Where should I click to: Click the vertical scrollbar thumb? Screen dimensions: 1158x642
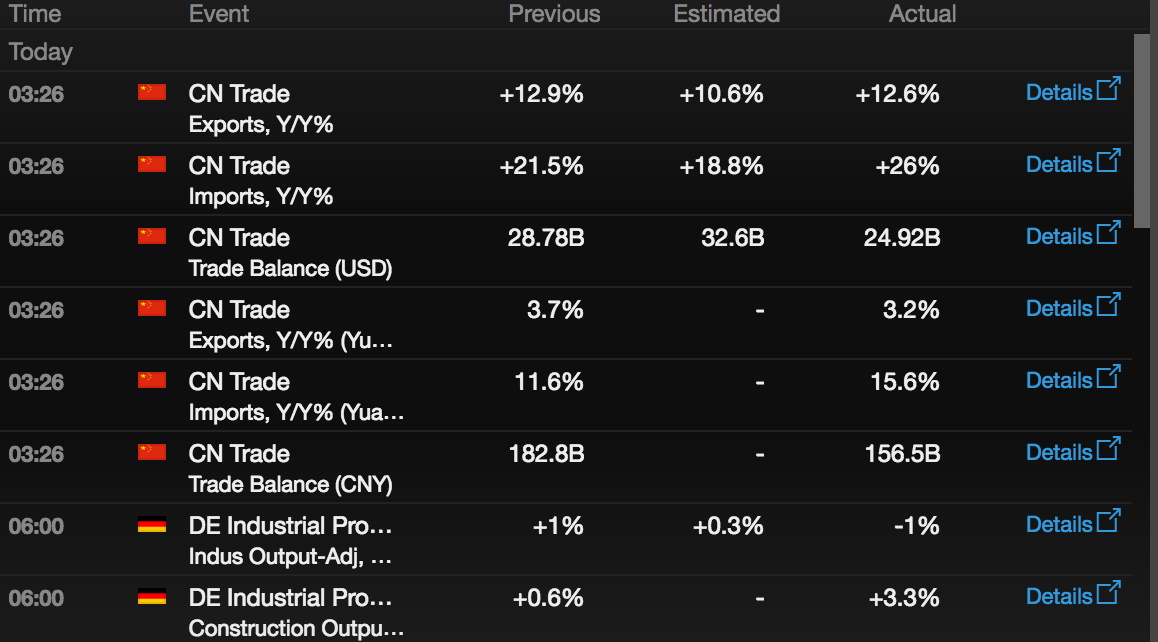1142,131
